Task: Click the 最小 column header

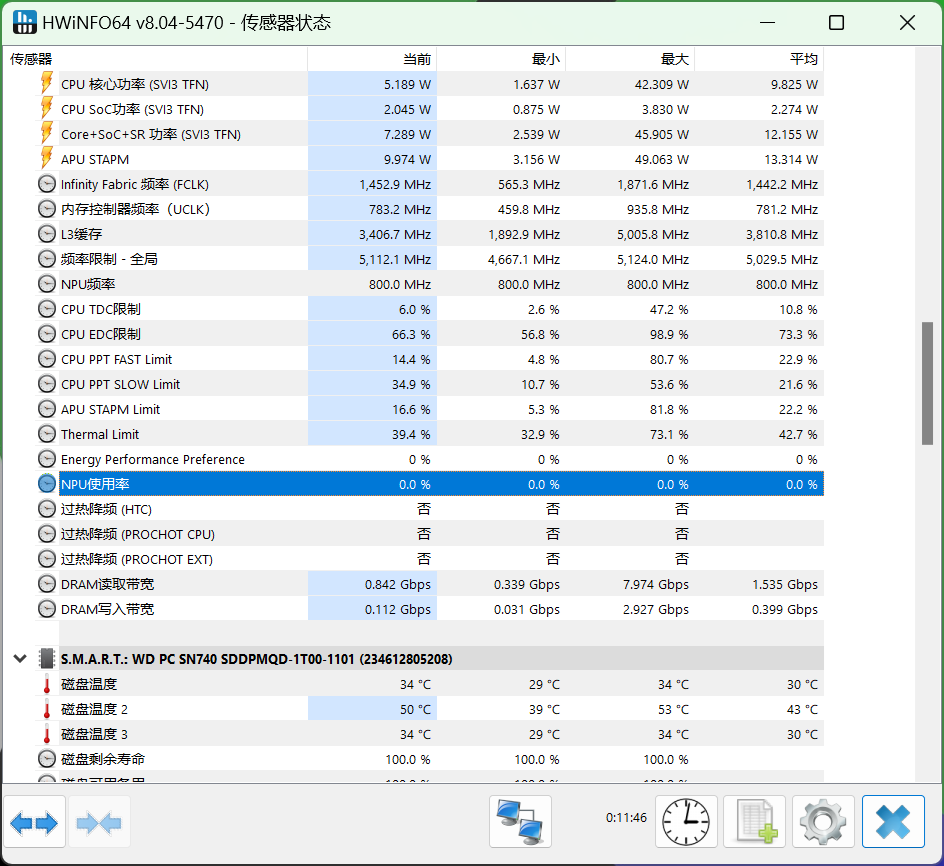Action: pyautogui.click(x=501, y=59)
